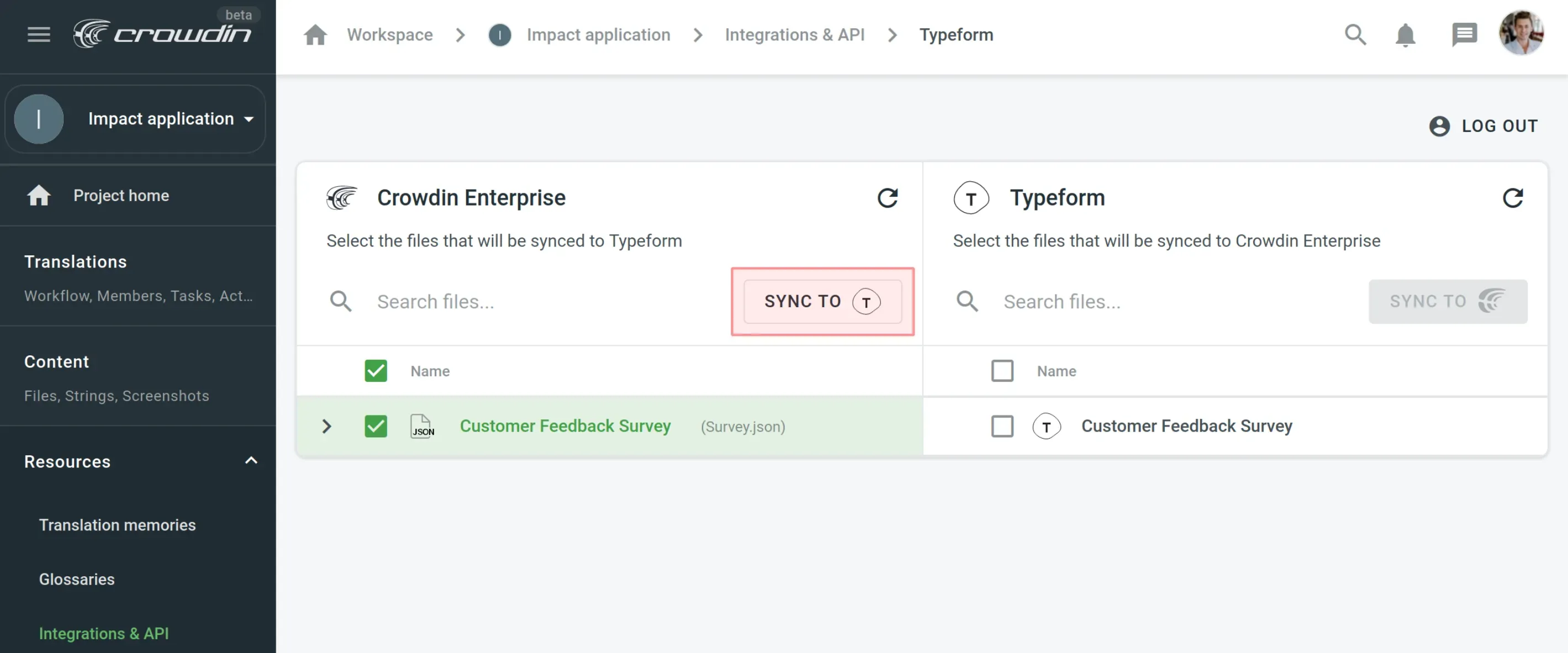The image size is (1568, 653).
Task: Open Integrations & API from the sidebar
Action: pyautogui.click(x=103, y=633)
